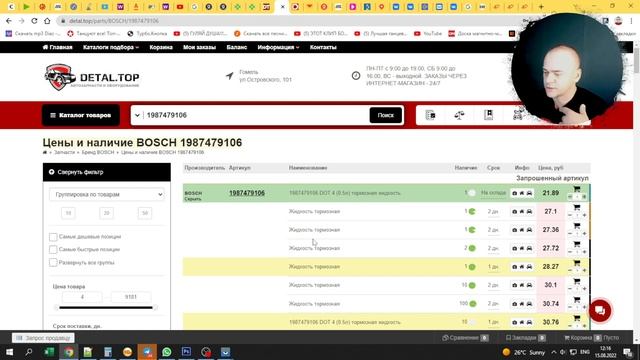Screen dimensions: 640x360
Task: Open Excel from the taskbar
Action: pos(49,352)
